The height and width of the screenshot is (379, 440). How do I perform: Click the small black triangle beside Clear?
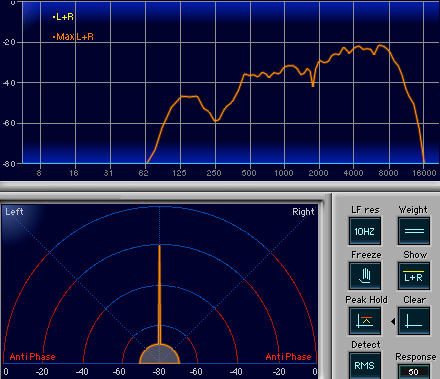tap(393, 321)
